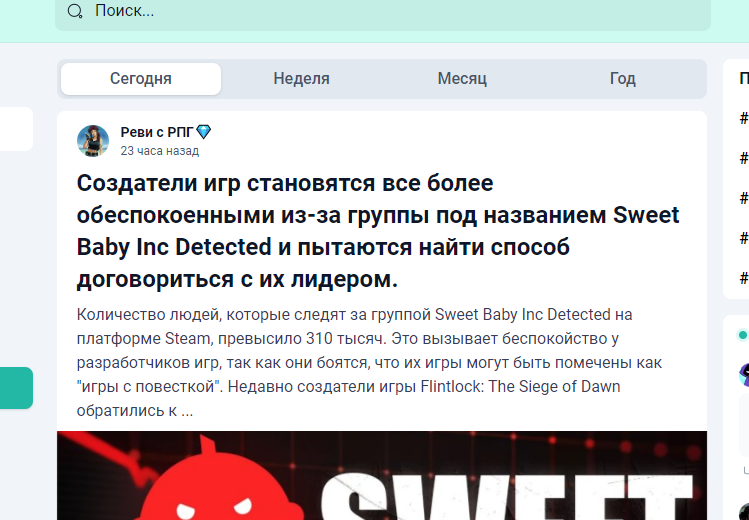
Task: Switch to the Сегодня tab
Action: pos(141,79)
